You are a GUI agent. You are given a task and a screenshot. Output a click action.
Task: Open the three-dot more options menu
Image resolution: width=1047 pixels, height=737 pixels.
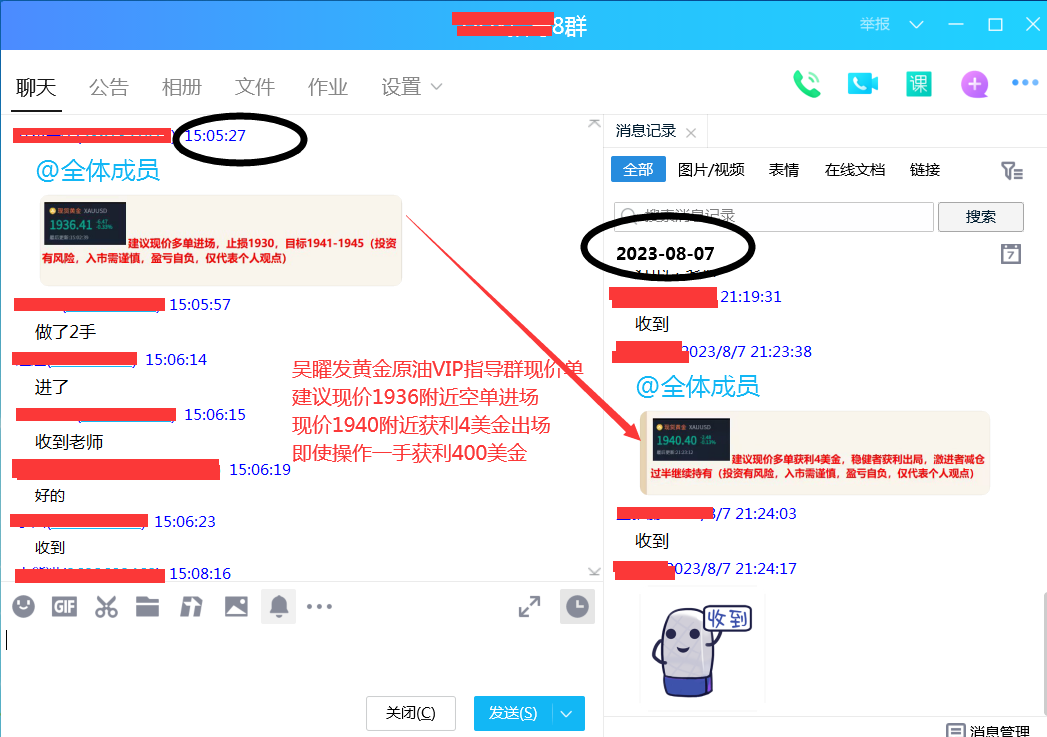pos(1025,83)
